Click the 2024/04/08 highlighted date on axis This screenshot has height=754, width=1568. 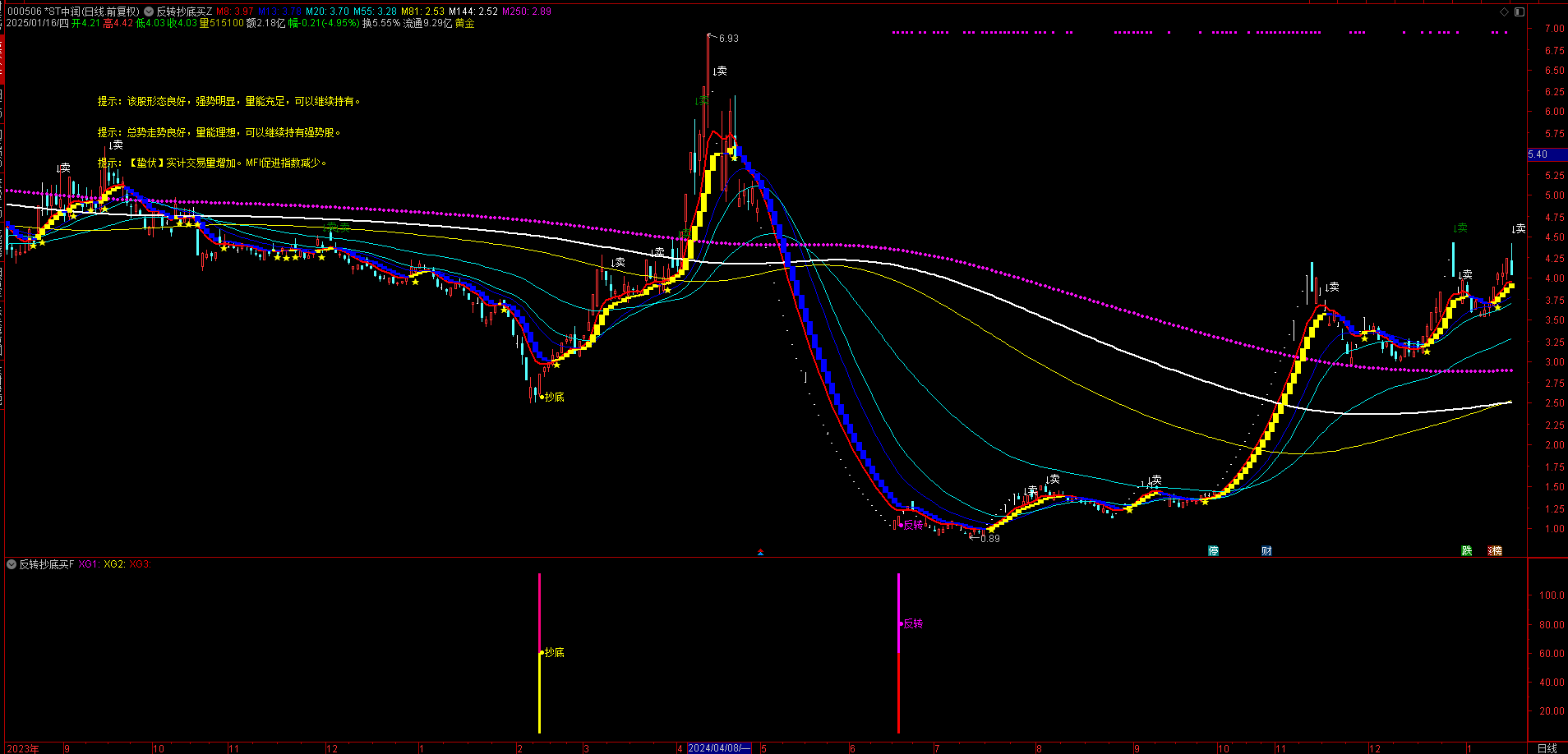(718, 748)
